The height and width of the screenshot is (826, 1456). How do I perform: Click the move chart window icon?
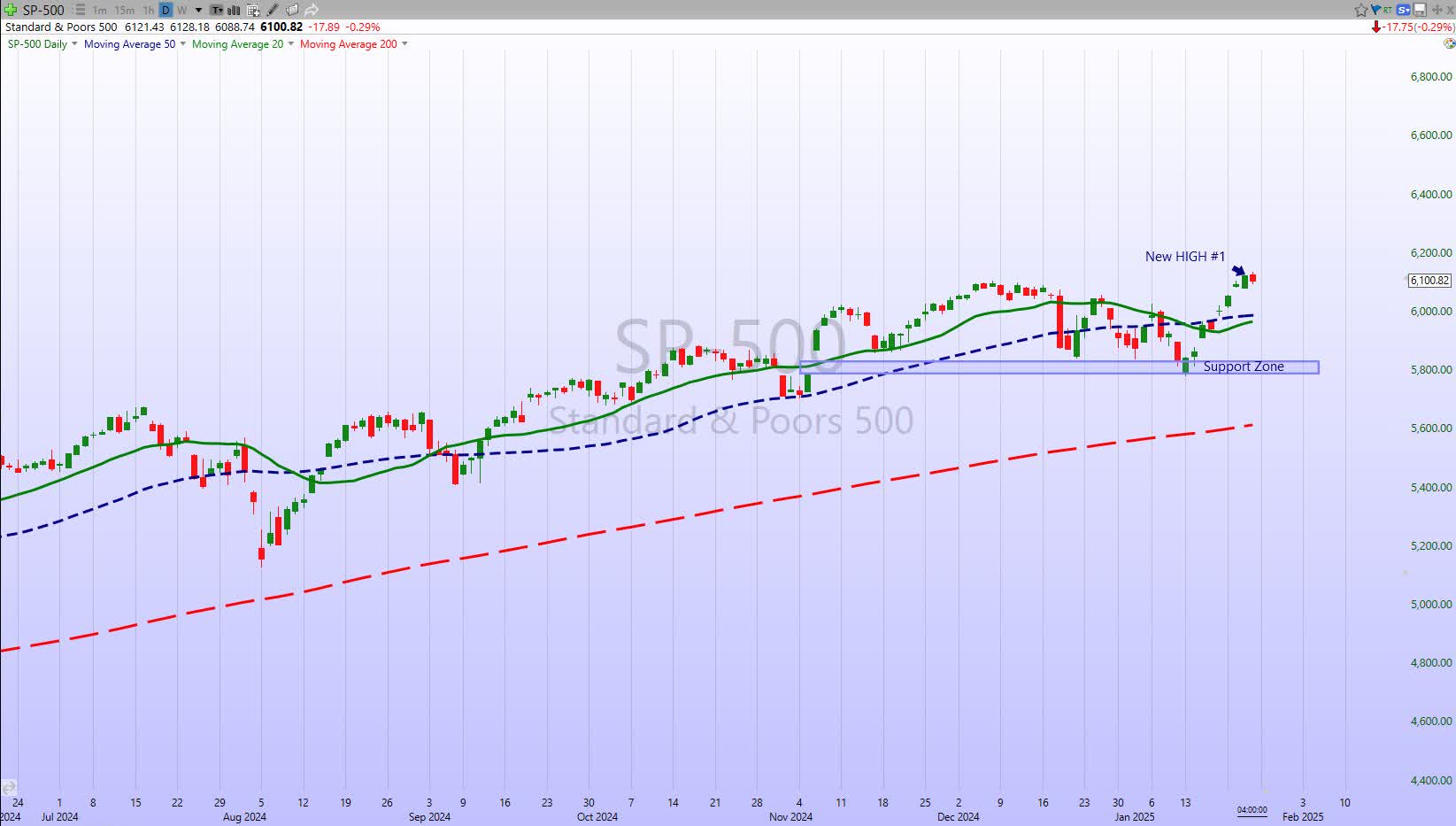point(1437,10)
